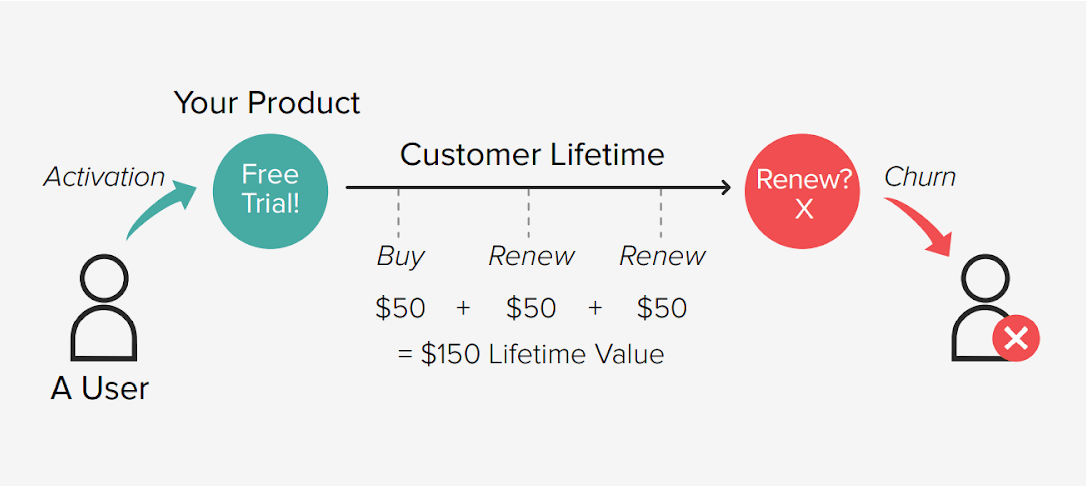Click the teal Activation curved arrow

161,208
